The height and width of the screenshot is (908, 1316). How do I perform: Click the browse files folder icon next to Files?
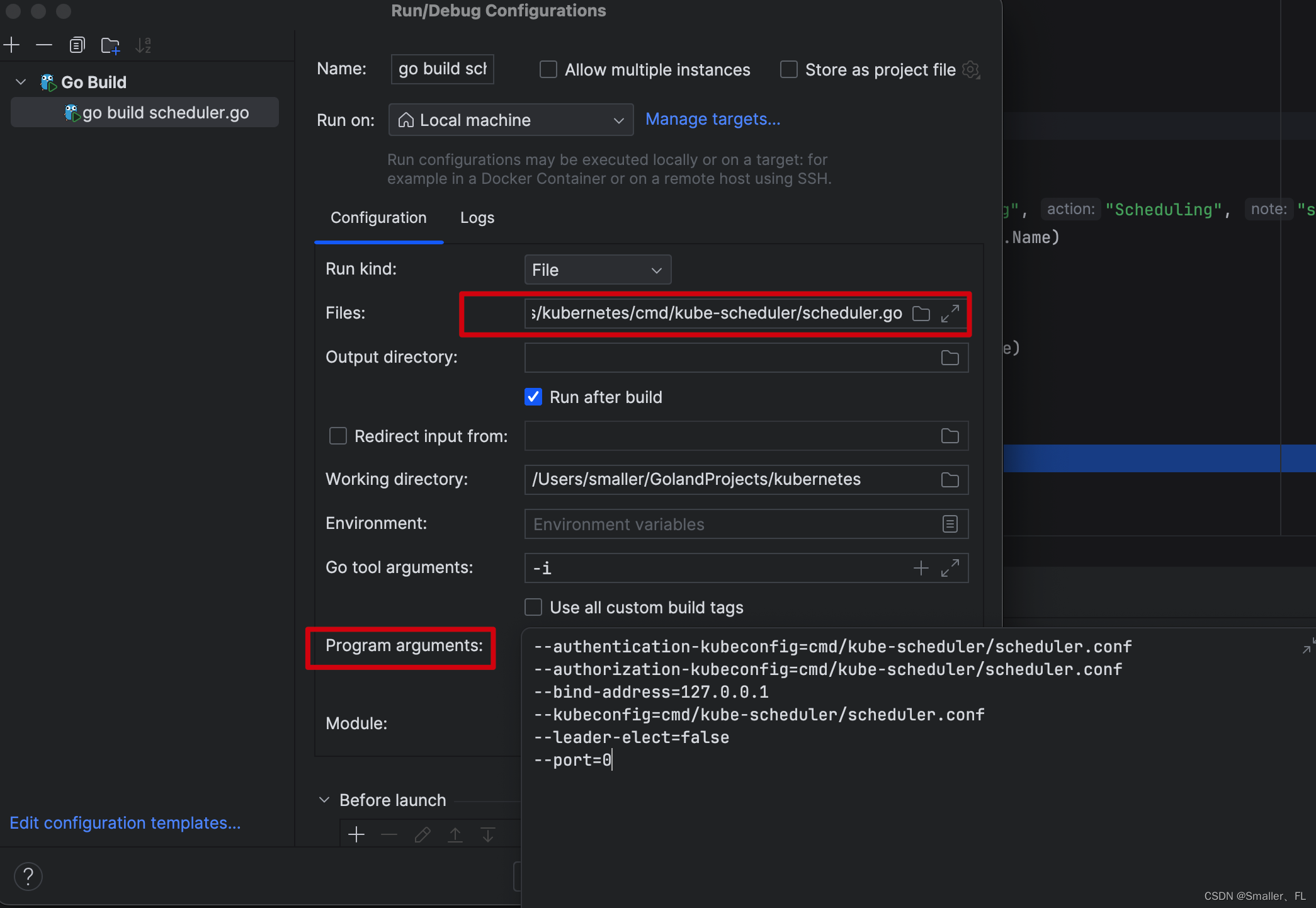[921, 313]
